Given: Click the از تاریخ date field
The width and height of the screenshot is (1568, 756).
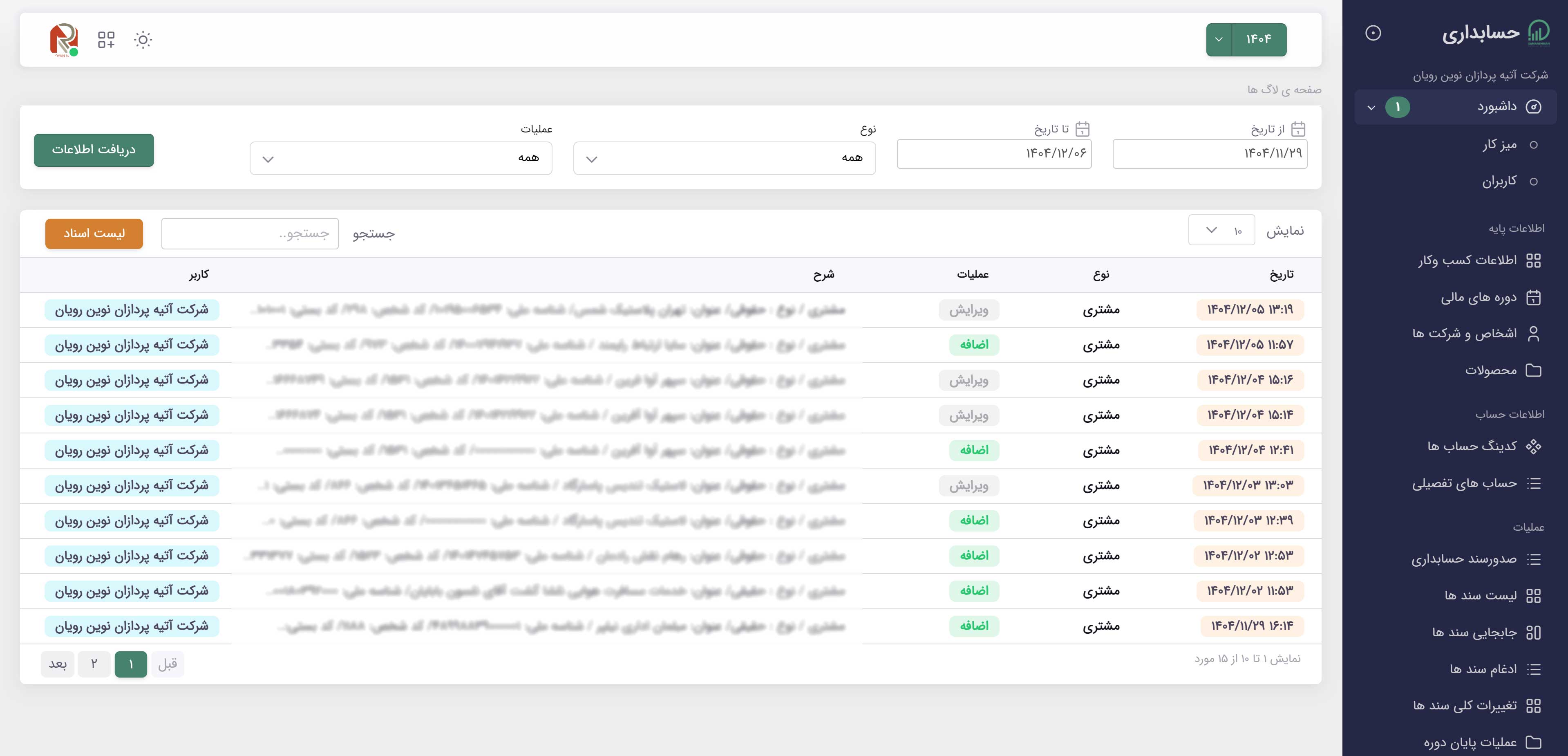Looking at the screenshot, I should tap(1210, 153).
